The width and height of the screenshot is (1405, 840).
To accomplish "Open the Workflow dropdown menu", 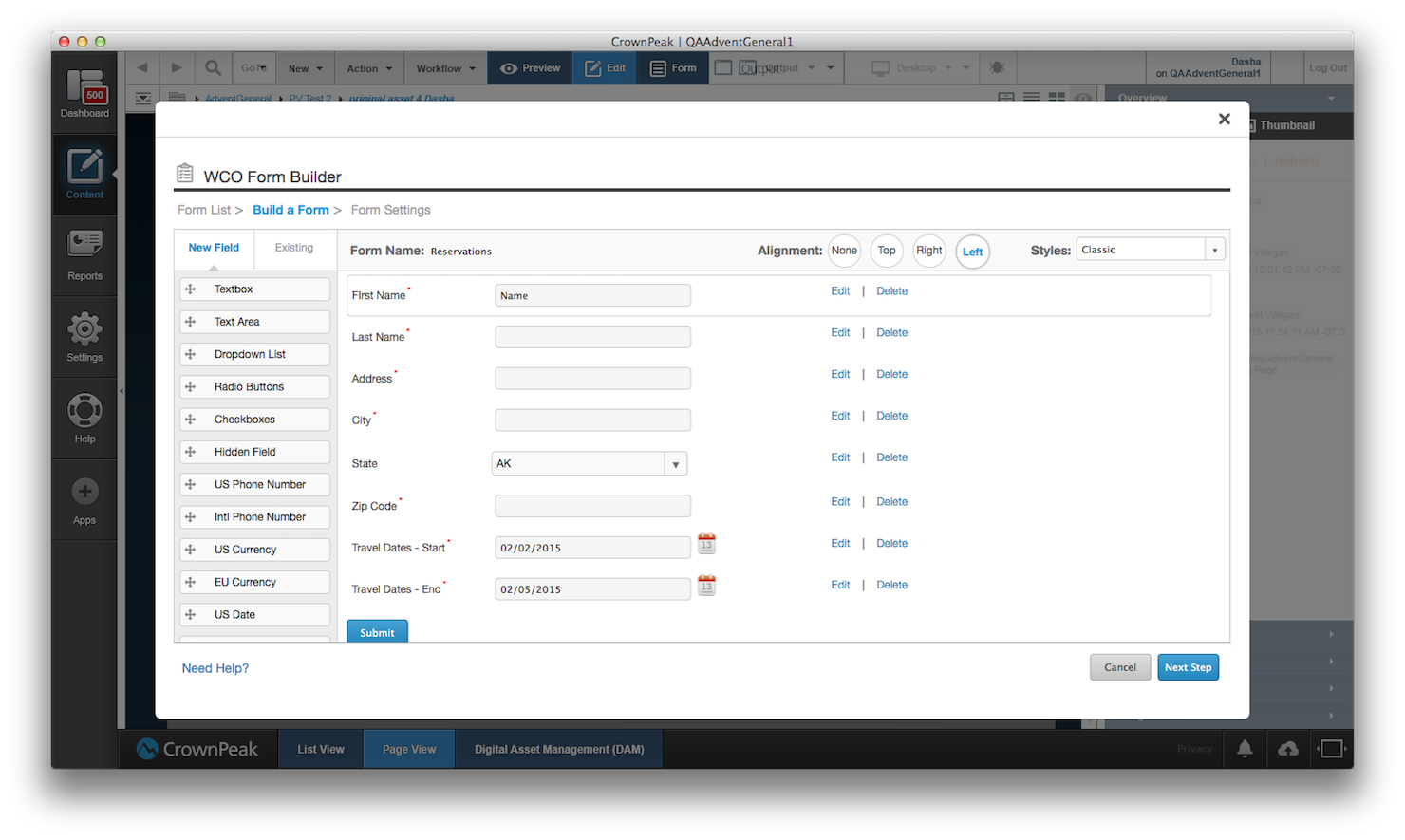I will 445,68.
